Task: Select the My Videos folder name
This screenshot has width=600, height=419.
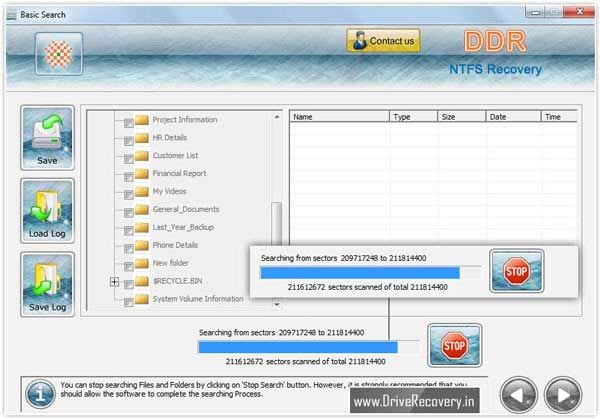Action: tap(169, 191)
